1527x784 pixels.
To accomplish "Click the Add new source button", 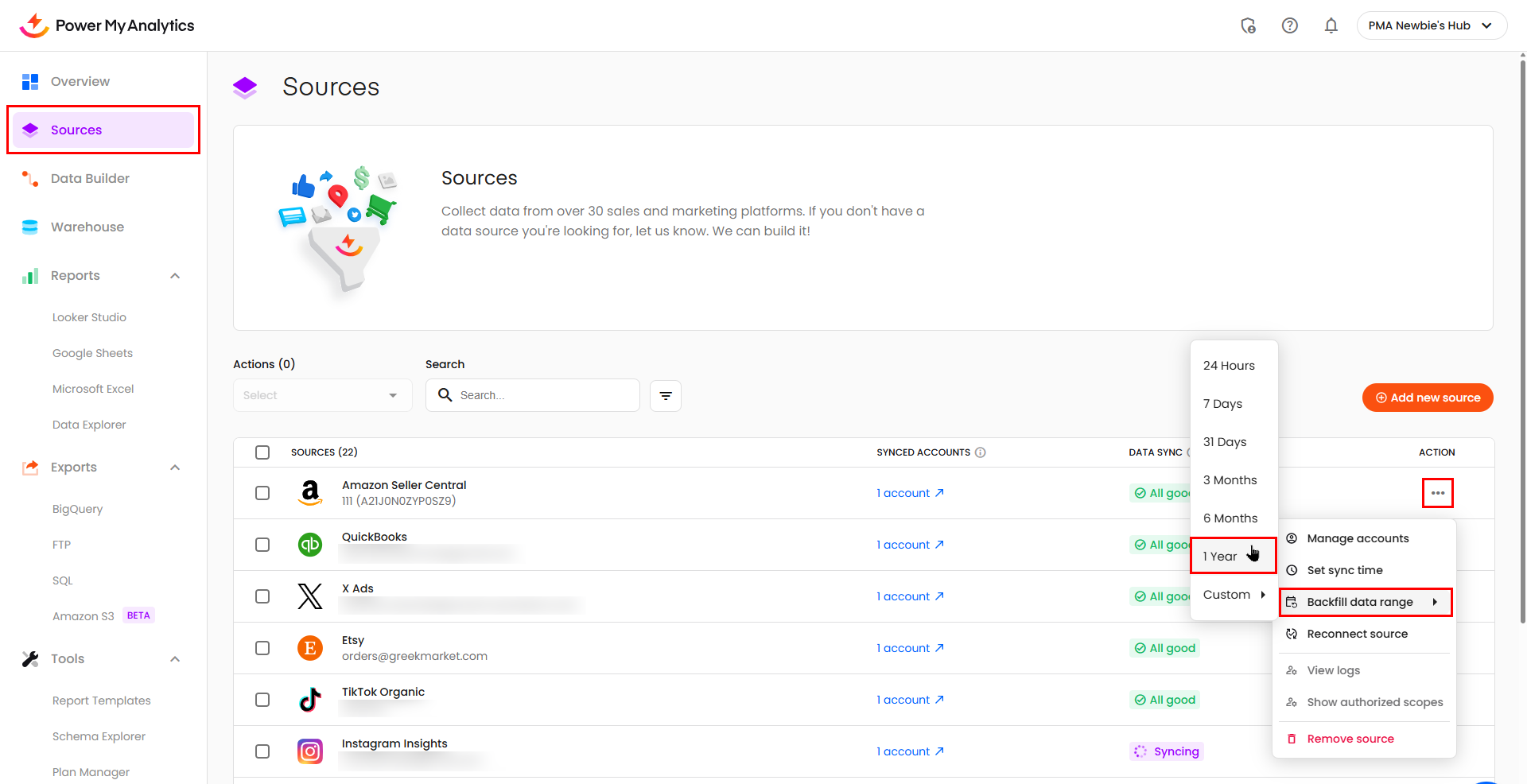I will coord(1427,398).
